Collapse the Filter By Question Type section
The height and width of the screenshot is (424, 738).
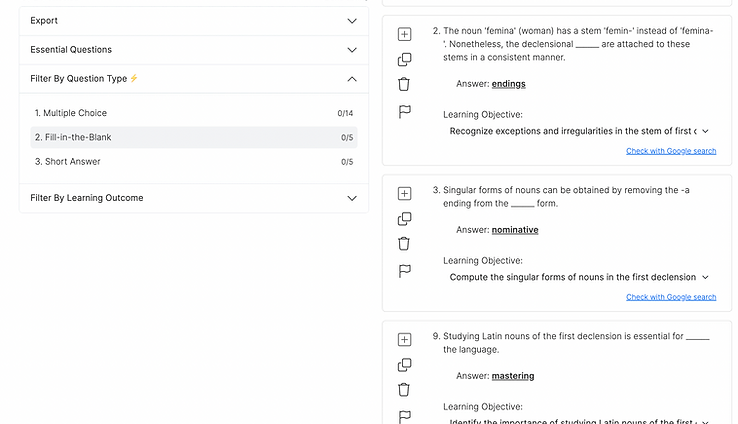pyautogui.click(x=194, y=79)
